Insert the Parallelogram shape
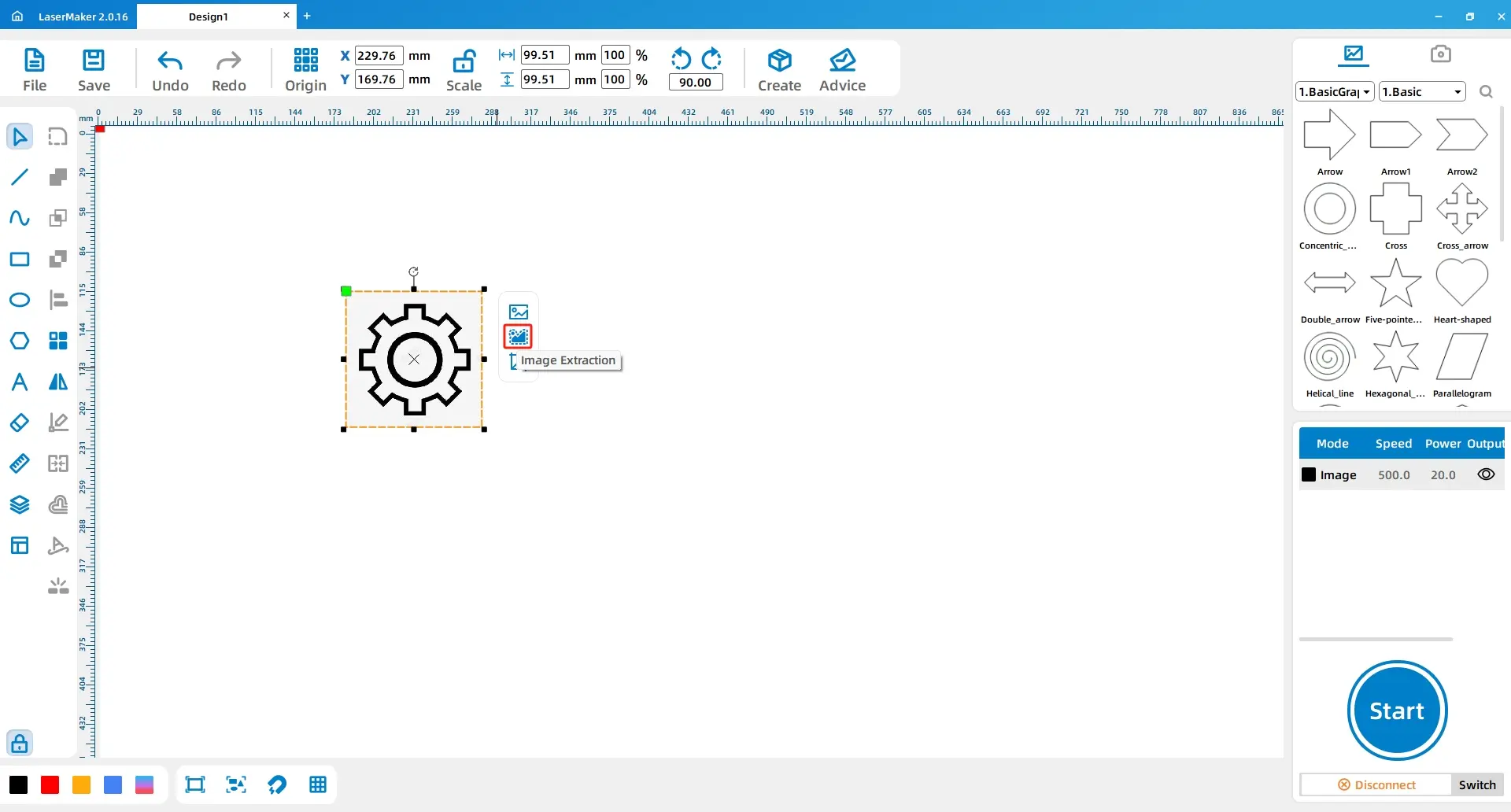 (1462, 364)
